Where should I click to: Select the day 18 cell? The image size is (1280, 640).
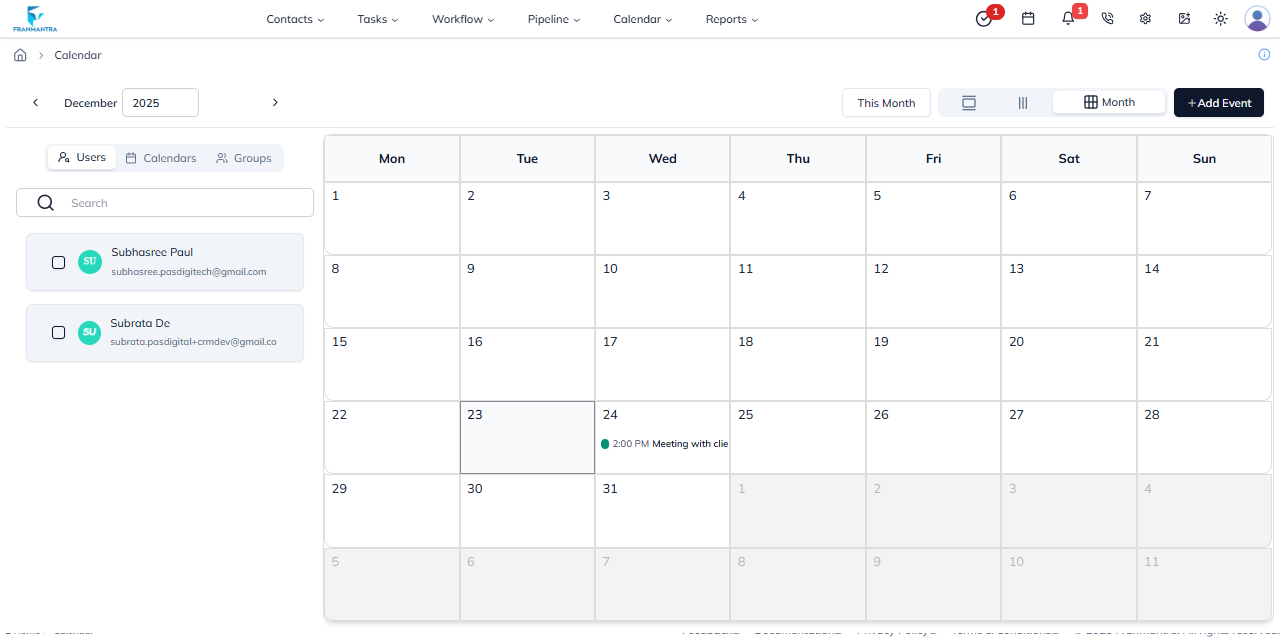(x=797, y=364)
